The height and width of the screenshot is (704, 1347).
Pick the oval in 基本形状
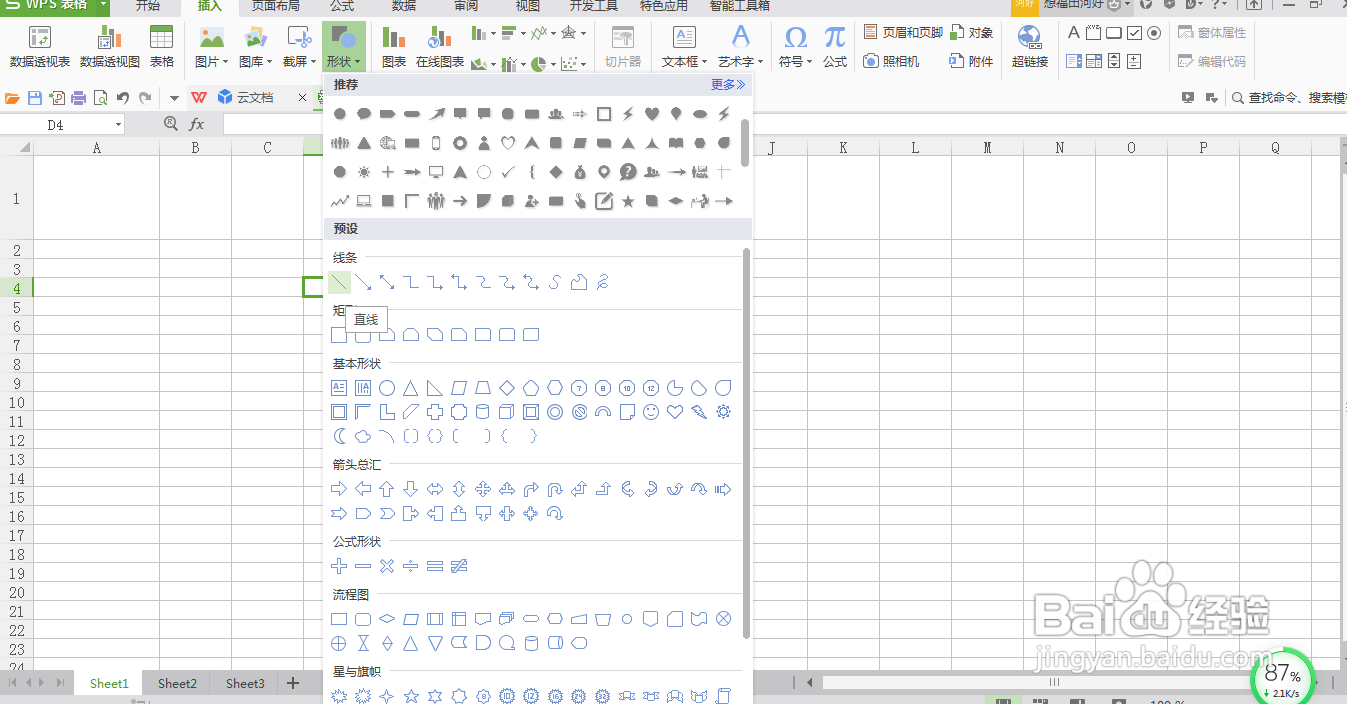(x=387, y=388)
